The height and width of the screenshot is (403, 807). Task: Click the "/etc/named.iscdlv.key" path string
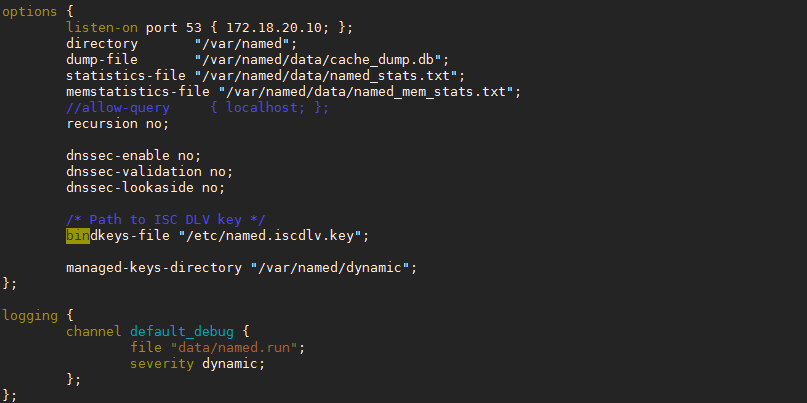click(x=270, y=236)
